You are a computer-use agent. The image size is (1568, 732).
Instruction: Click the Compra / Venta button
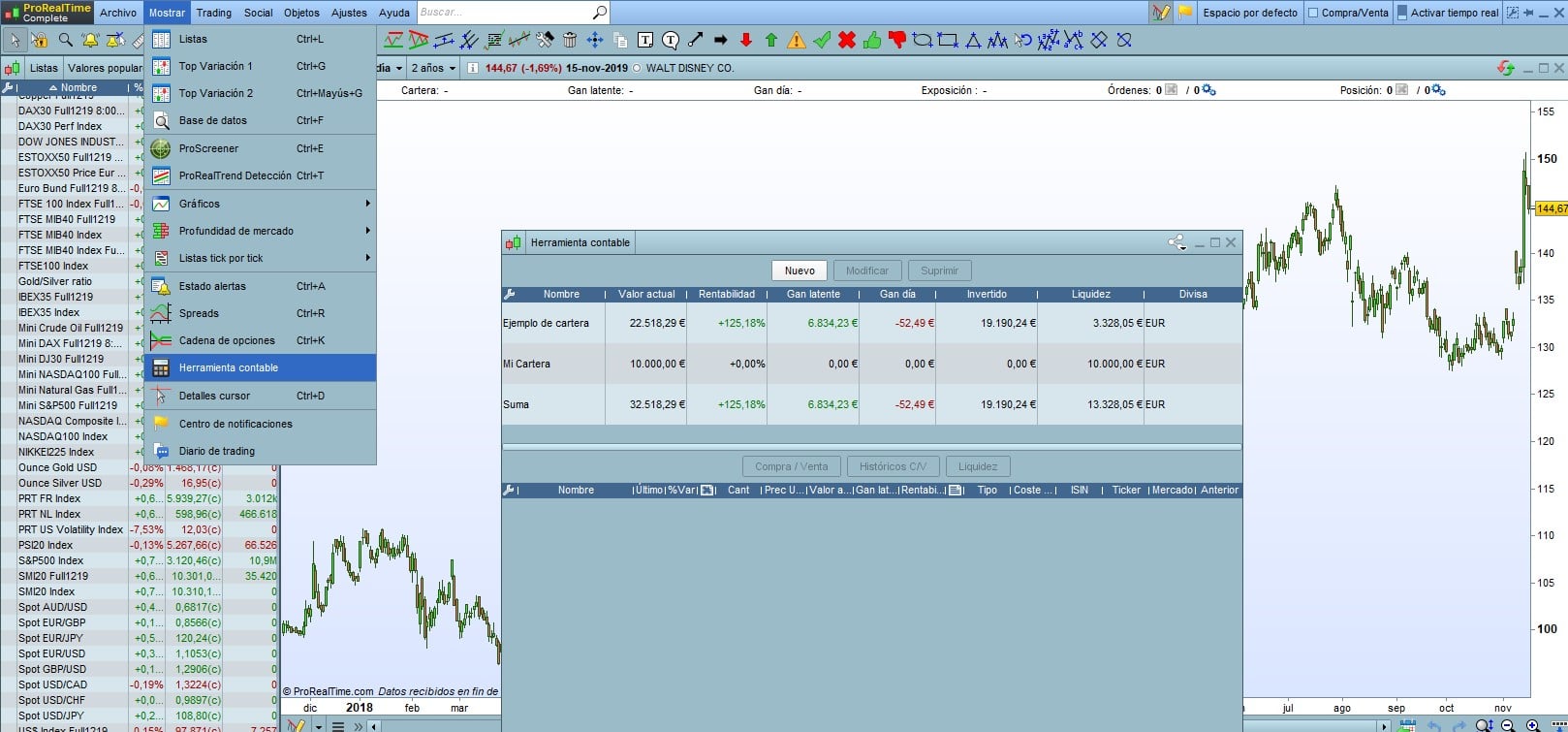point(793,466)
